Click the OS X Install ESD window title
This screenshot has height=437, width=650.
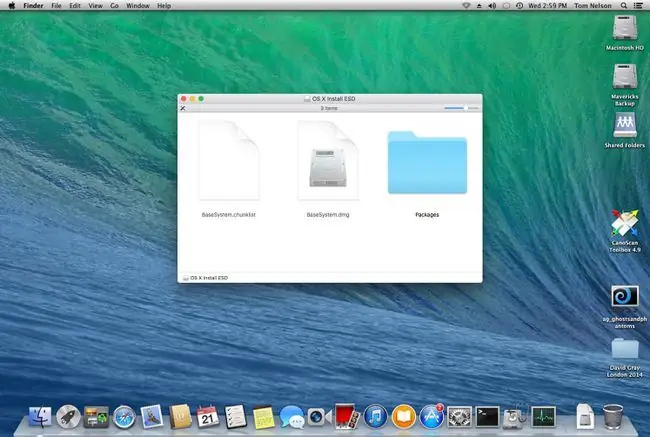pos(330,99)
